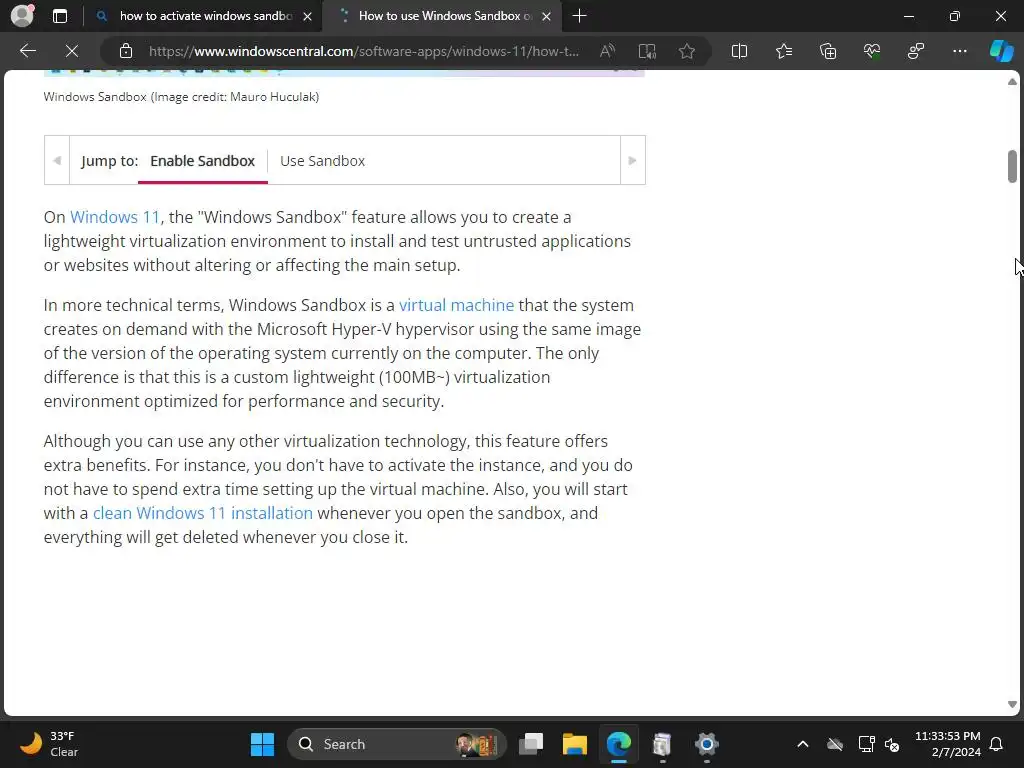Click Microsoft Edge taskbar icon
This screenshot has width=1024, height=768.
pyautogui.click(x=618, y=744)
